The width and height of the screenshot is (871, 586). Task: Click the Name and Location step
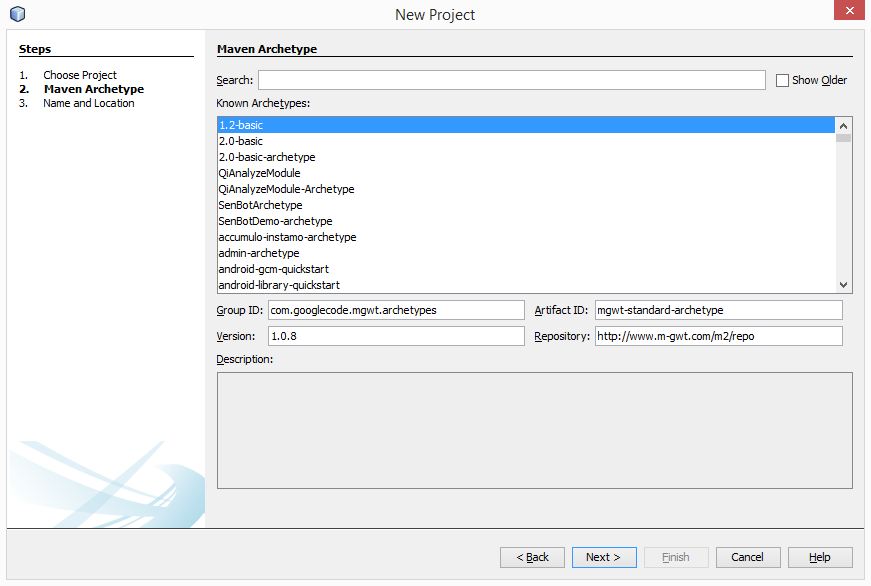click(x=89, y=103)
